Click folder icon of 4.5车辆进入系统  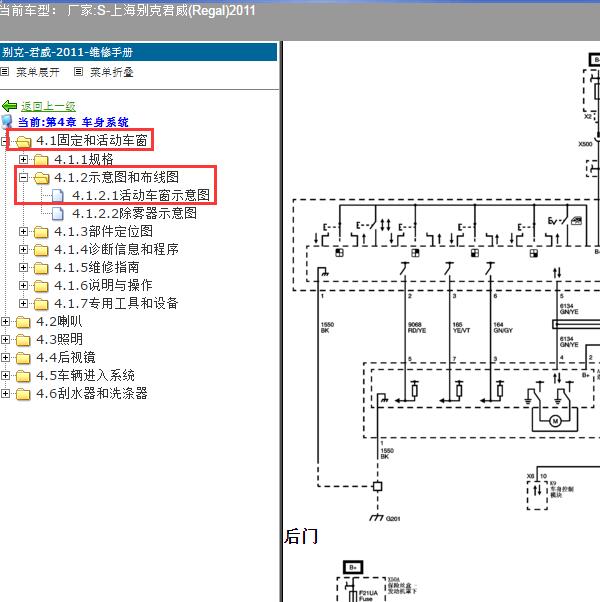point(23,376)
